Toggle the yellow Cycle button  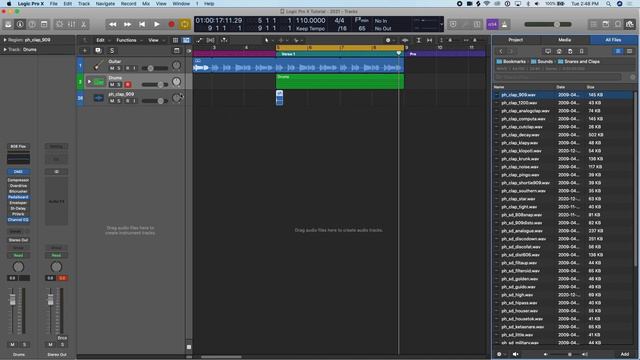point(184,24)
